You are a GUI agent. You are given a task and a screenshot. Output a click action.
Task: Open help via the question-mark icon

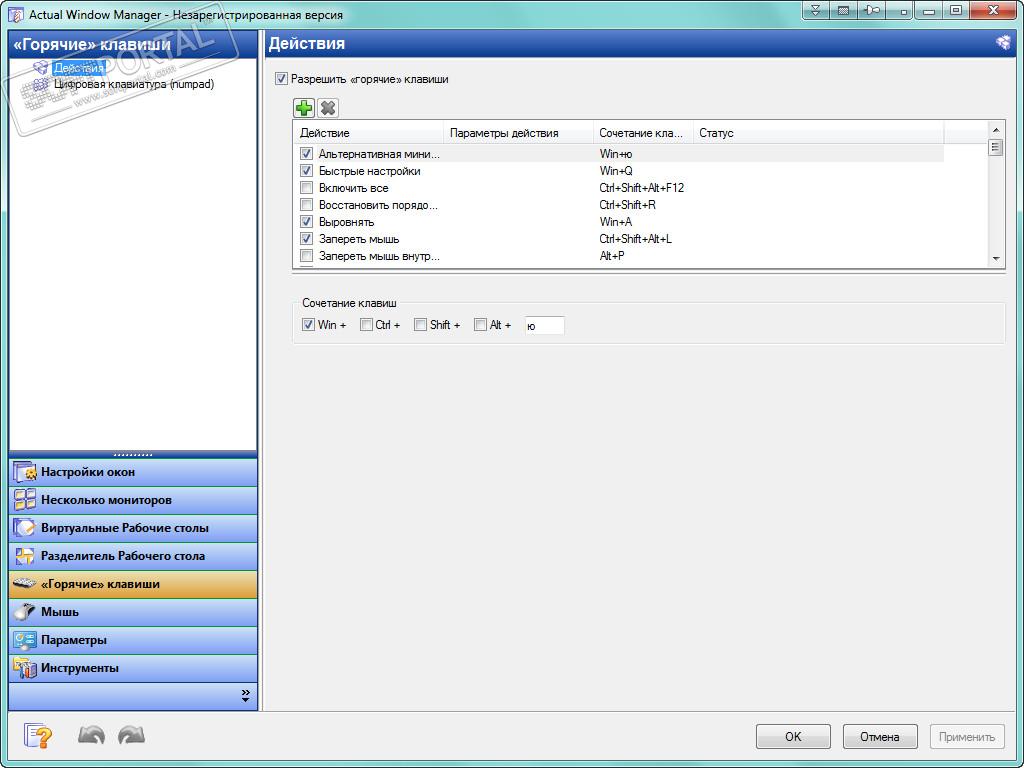(x=38, y=736)
